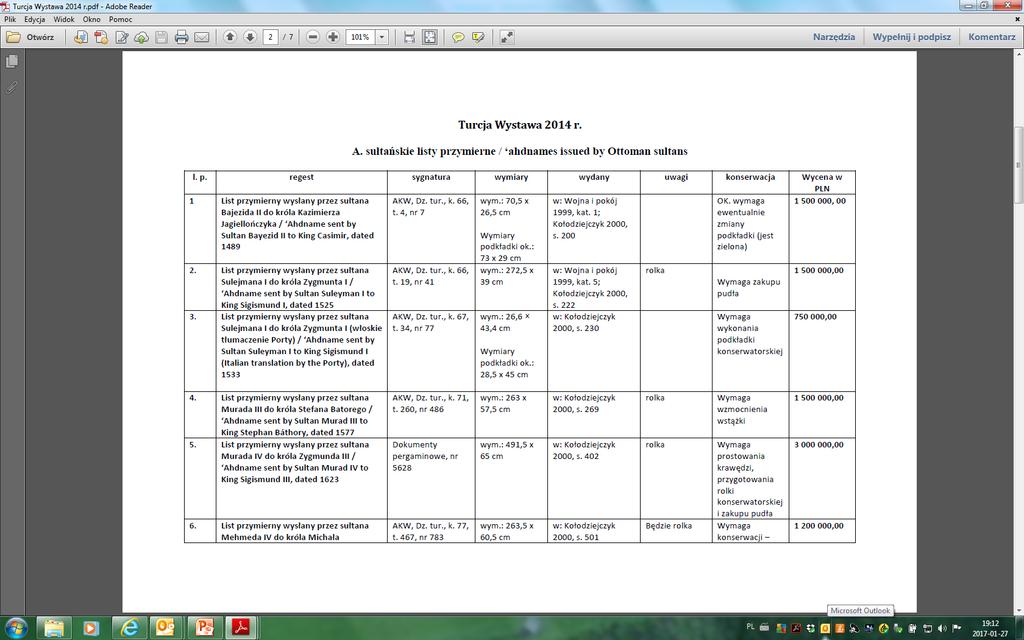Click the title 'Turcja Wystawa 2014 r.'
The height and width of the screenshot is (640, 1024).
[x=519, y=125]
